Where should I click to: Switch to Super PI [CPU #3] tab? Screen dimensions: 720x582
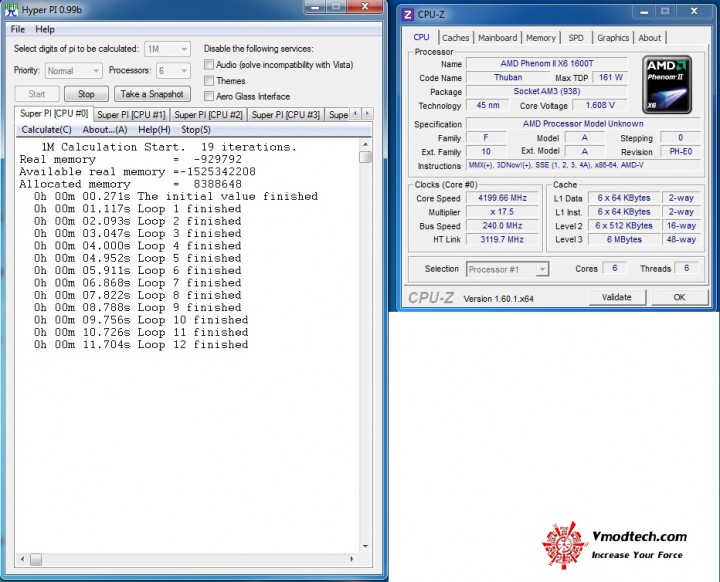tap(286, 115)
